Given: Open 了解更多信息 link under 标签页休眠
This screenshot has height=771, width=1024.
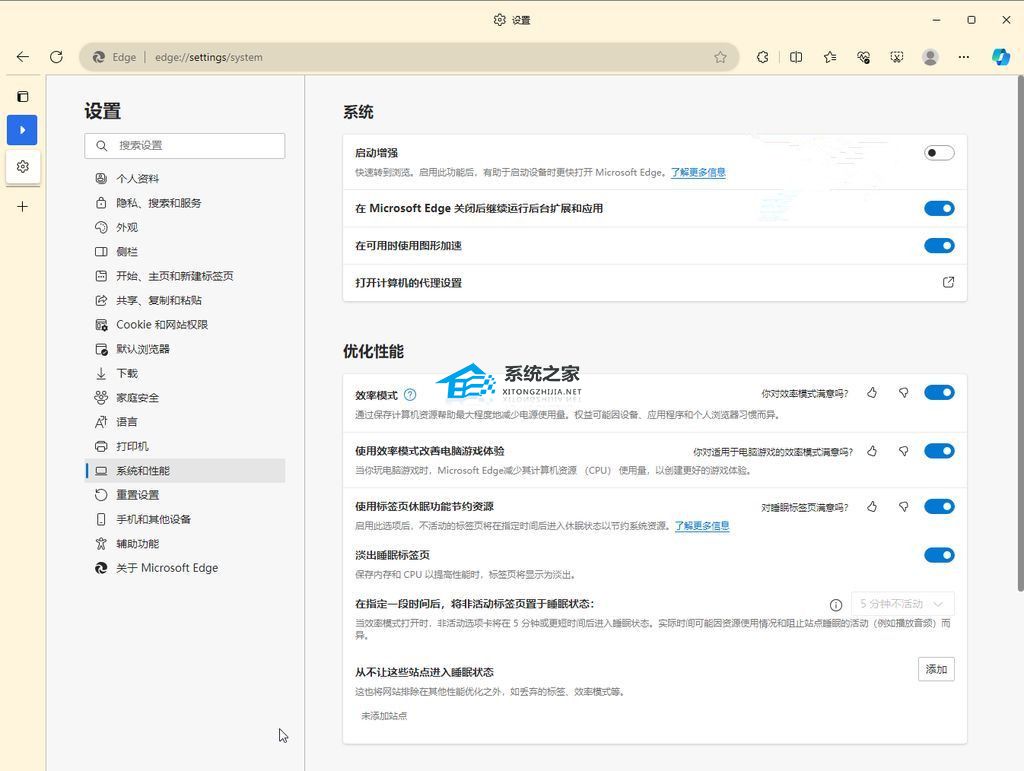Looking at the screenshot, I should (x=702, y=526).
